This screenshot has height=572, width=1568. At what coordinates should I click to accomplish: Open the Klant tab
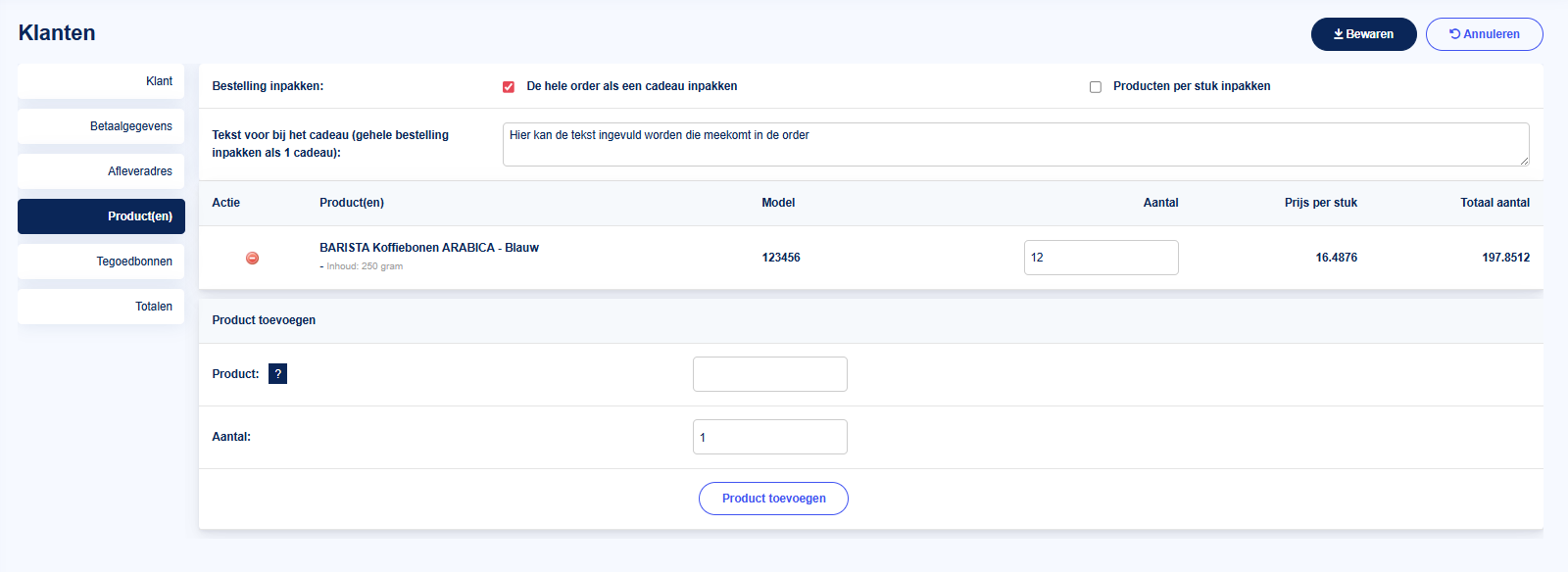(x=101, y=81)
